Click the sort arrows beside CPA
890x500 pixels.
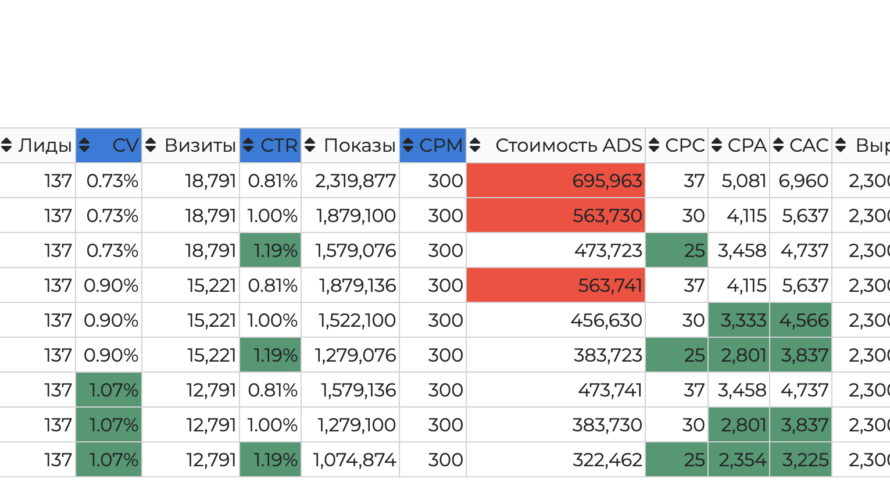(716, 146)
